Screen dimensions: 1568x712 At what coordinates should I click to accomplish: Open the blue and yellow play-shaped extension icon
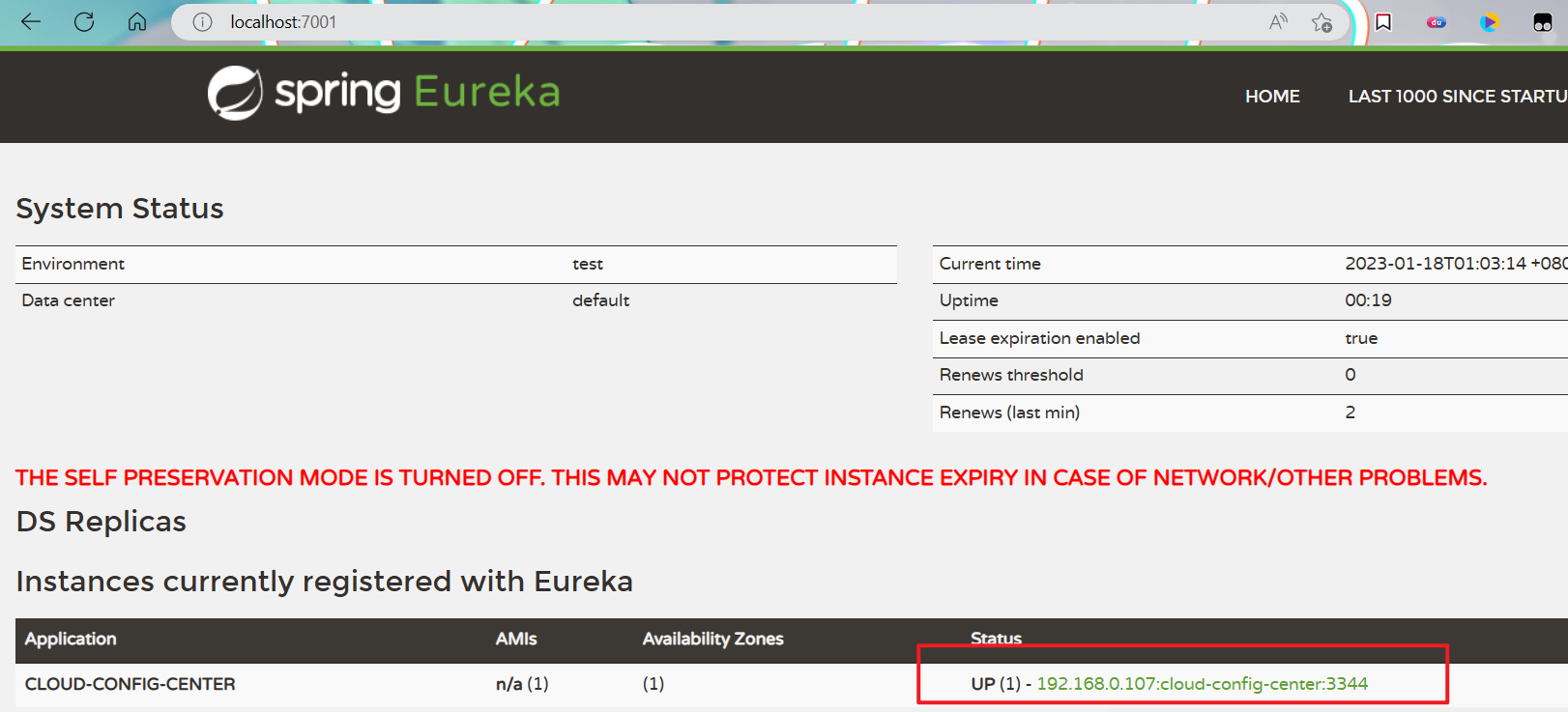pos(1489,22)
